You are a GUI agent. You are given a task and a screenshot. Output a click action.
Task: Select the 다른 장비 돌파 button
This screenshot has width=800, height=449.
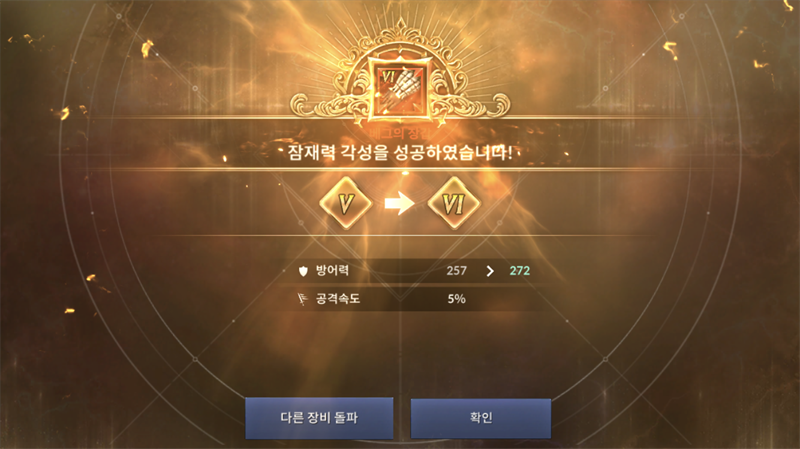coord(319,418)
